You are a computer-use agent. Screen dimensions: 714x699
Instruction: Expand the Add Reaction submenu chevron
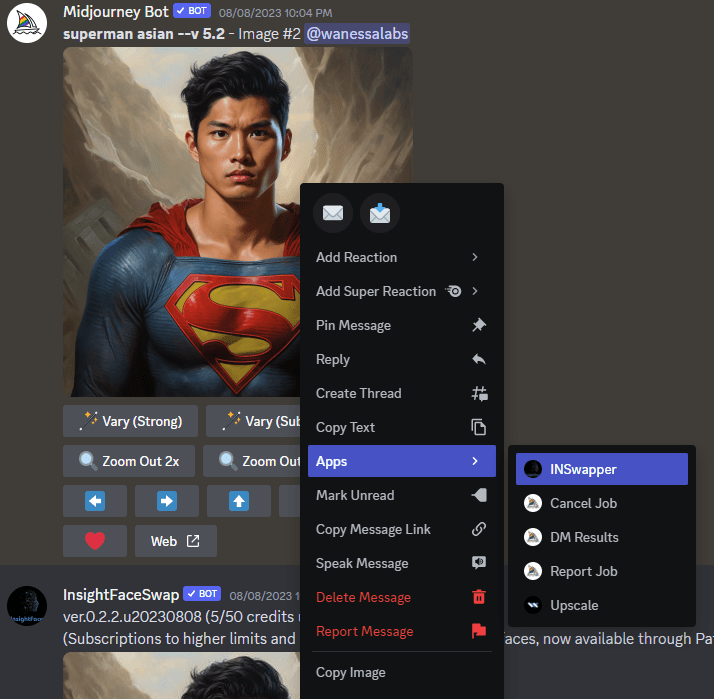click(x=475, y=257)
